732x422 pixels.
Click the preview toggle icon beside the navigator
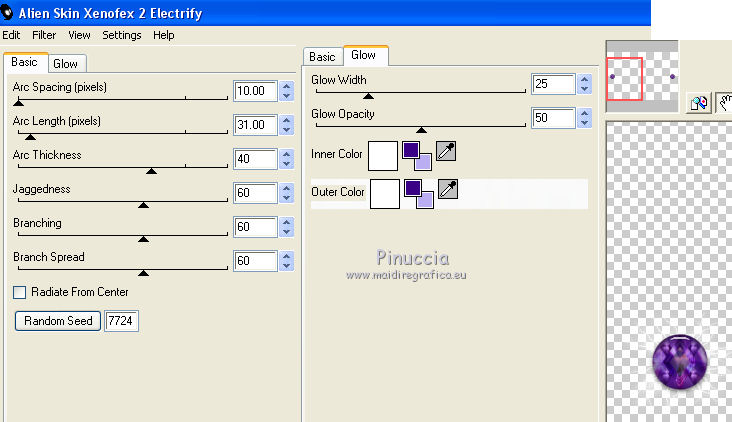coord(698,102)
